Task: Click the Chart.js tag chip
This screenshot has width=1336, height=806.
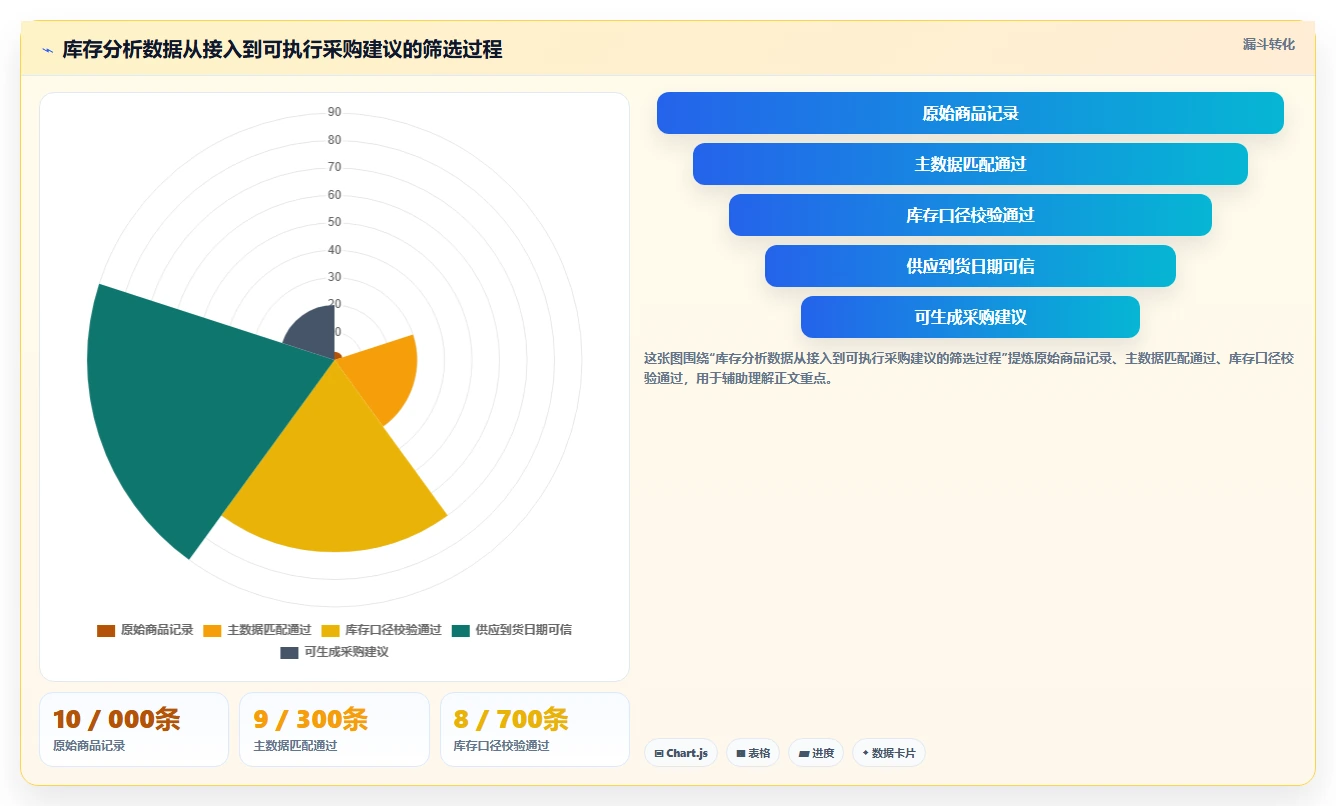Action: pos(681,753)
